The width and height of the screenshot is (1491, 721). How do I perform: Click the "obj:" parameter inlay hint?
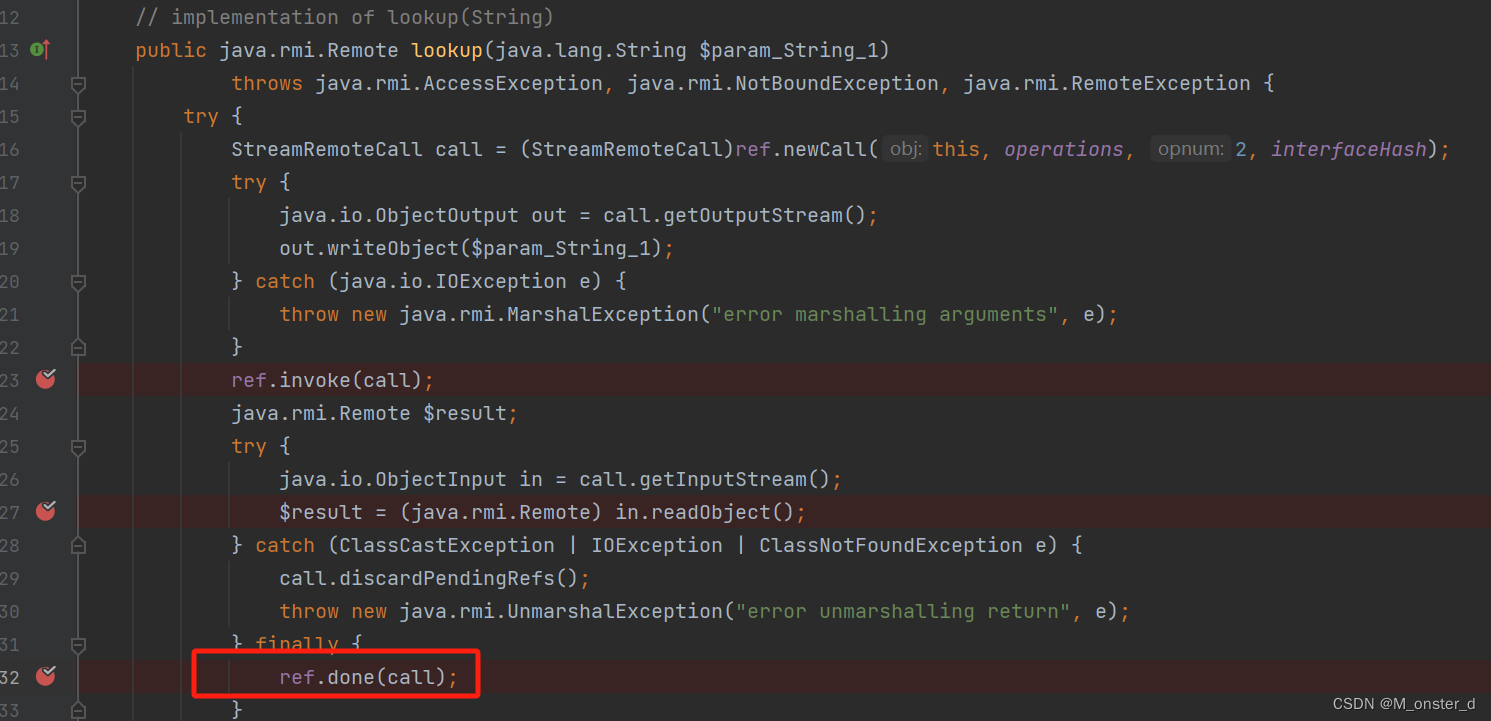click(x=907, y=149)
